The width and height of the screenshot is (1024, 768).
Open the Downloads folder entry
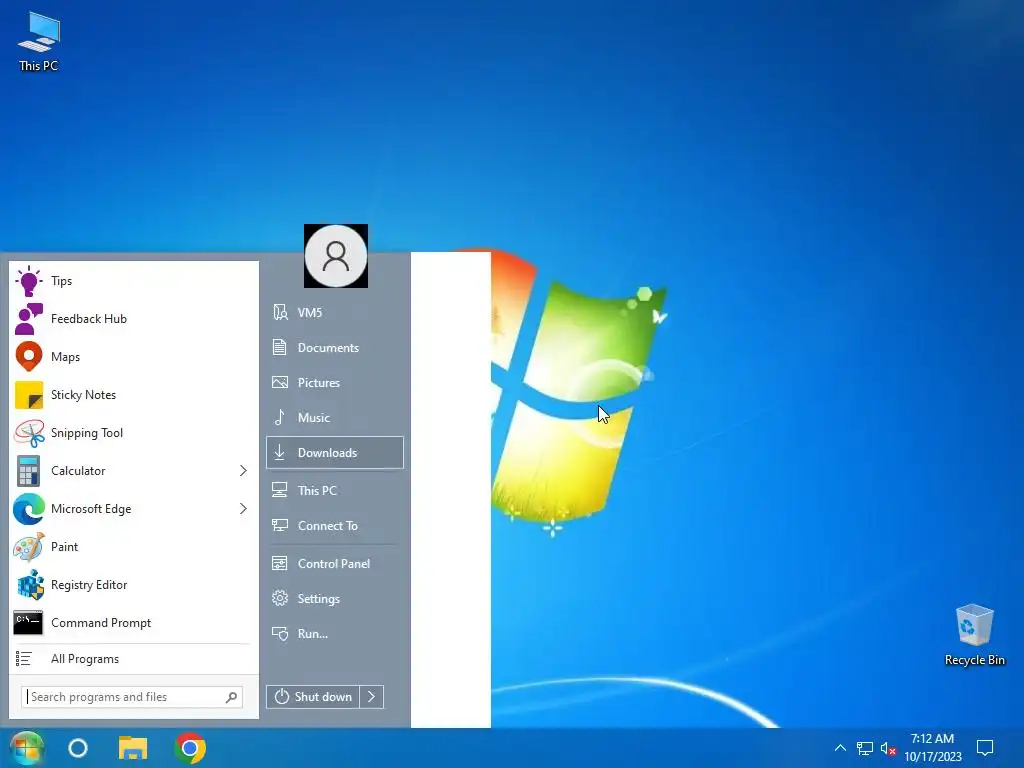(335, 453)
